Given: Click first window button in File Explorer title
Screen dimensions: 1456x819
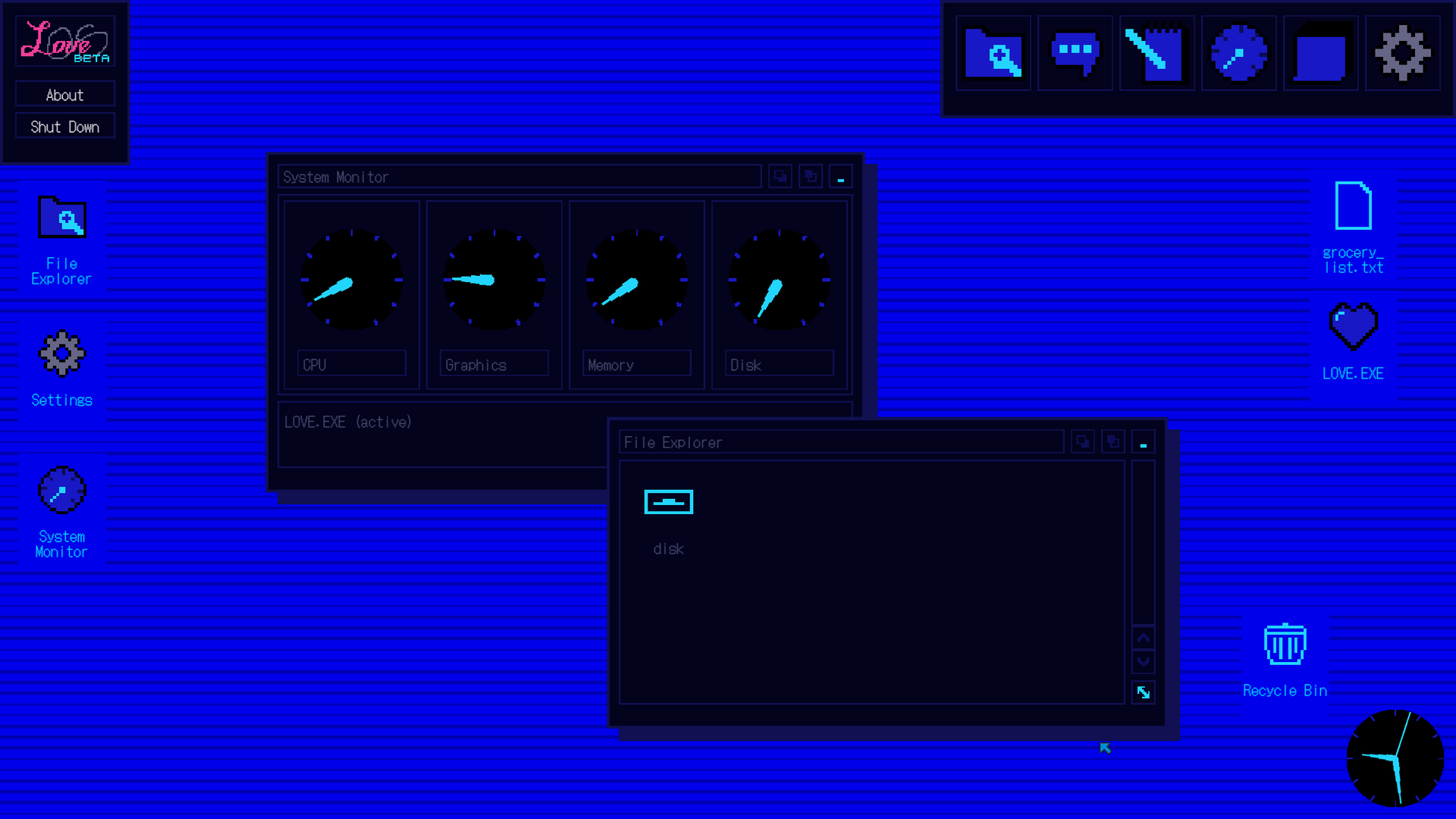Looking at the screenshot, I should click(x=1083, y=442).
